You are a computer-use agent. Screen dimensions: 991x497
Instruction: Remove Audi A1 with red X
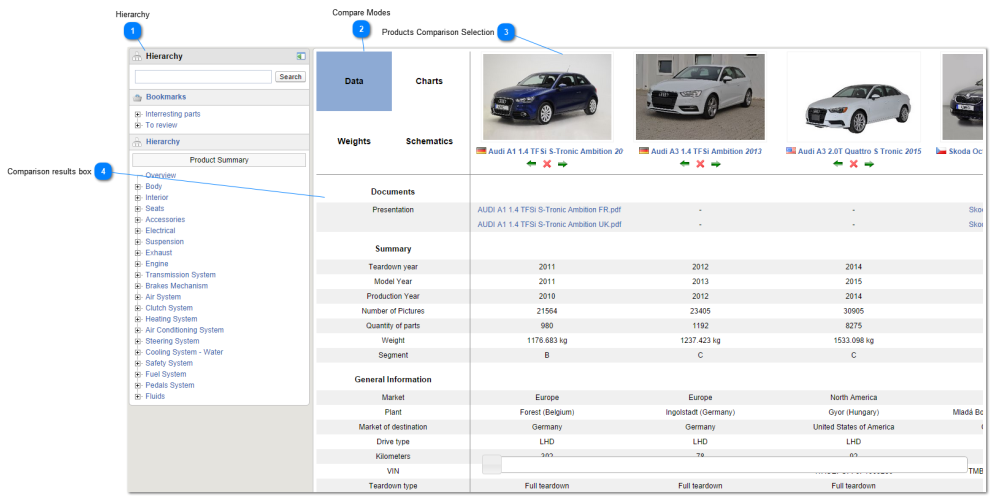[547, 164]
